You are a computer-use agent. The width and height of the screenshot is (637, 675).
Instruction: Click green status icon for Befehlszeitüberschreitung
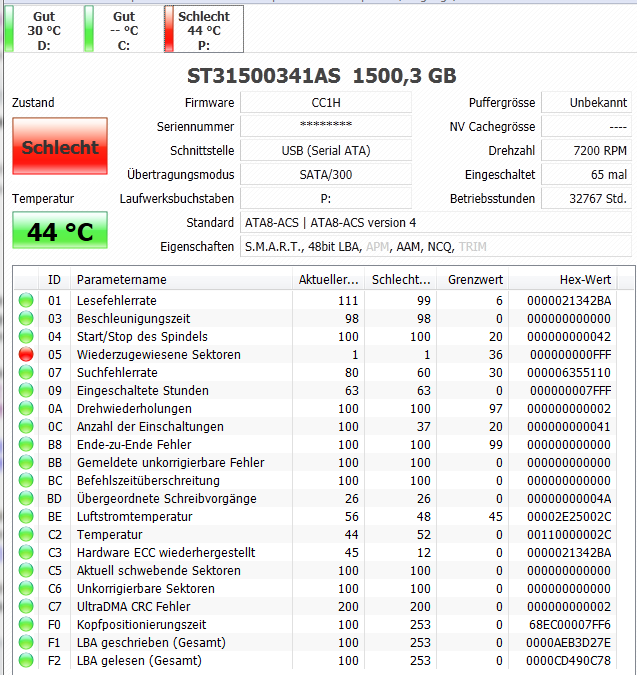coord(26,480)
